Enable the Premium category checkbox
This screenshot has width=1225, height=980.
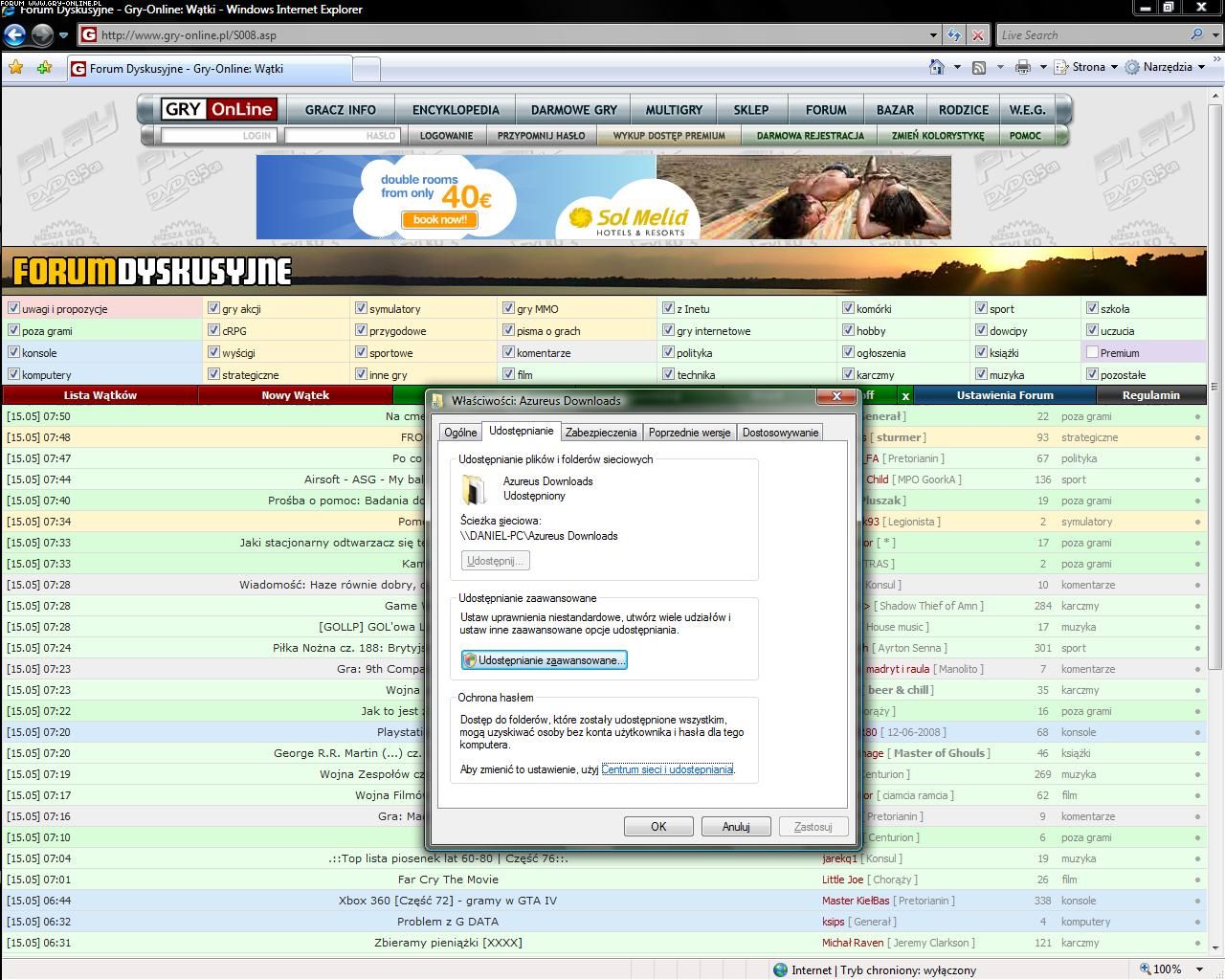point(1092,352)
